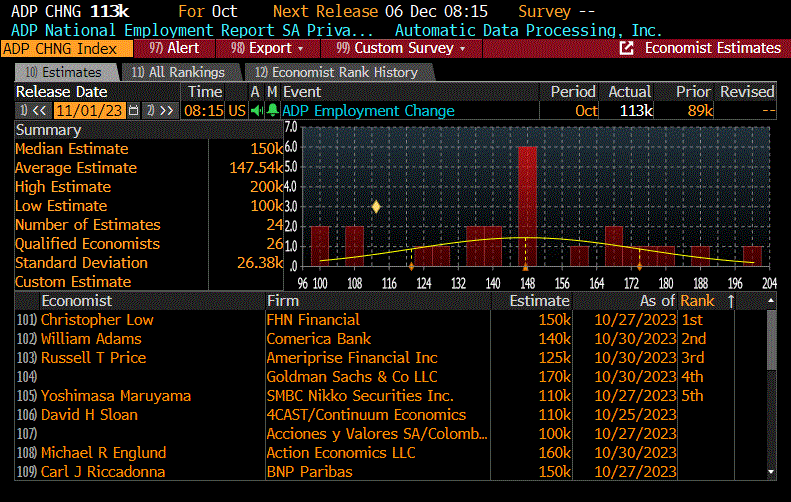Click the Low Estimate value 100k
Viewport: 791px width, 502px height.
267,206
